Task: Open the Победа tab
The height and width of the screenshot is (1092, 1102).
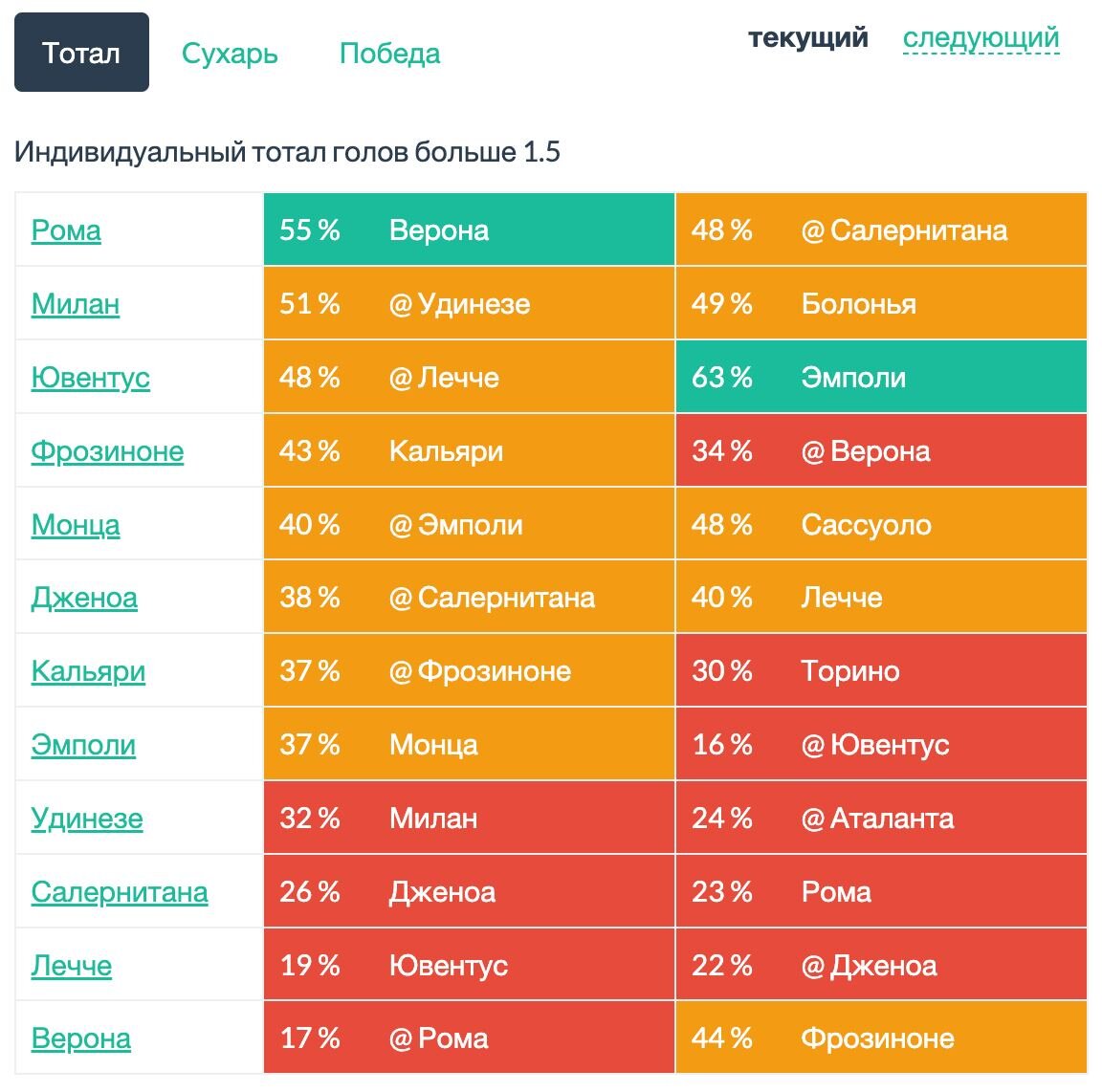Action: (x=390, y=54)
